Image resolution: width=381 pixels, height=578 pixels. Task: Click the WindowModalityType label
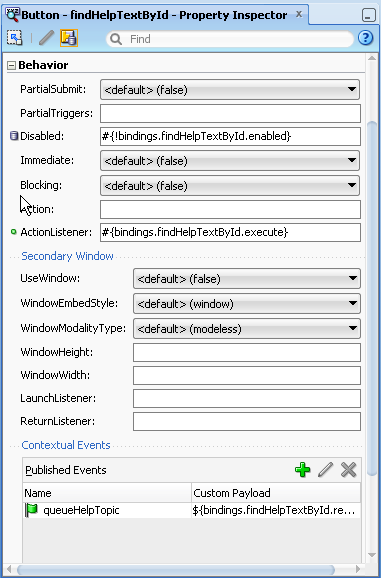coord(73,328)
